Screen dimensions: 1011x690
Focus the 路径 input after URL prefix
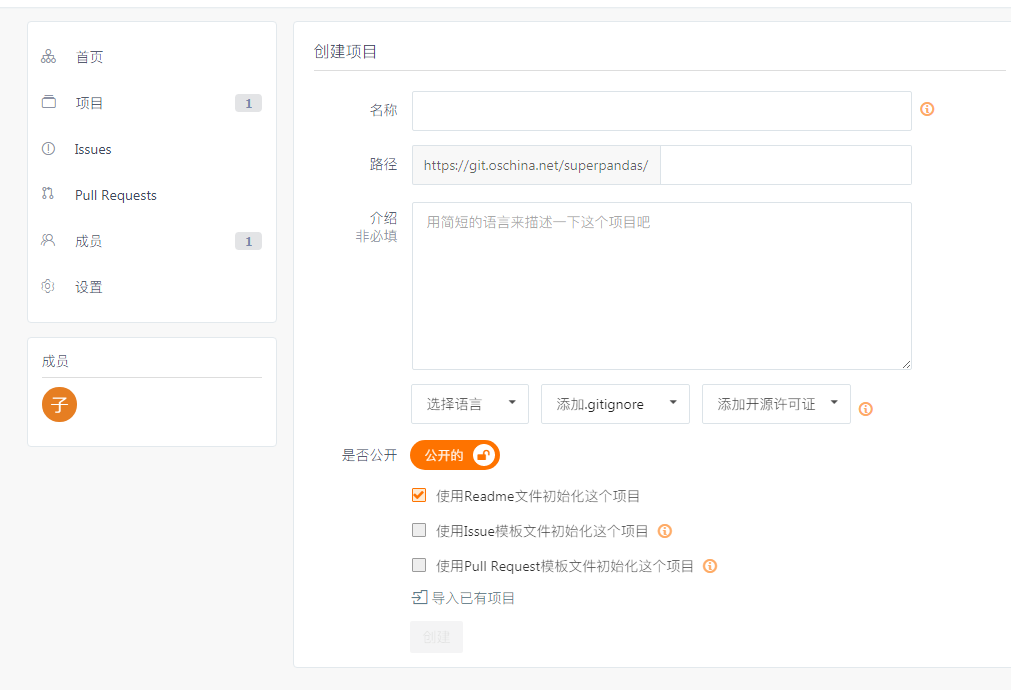(x=786, y=165)
